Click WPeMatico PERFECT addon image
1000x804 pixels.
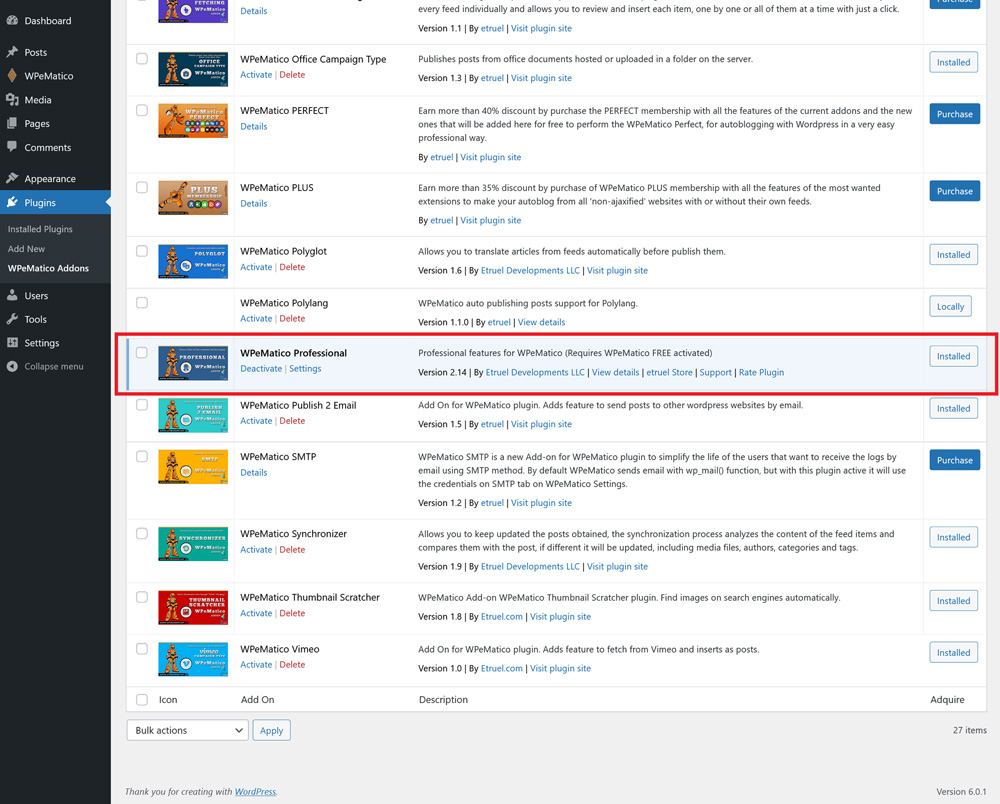pos(193,121)
